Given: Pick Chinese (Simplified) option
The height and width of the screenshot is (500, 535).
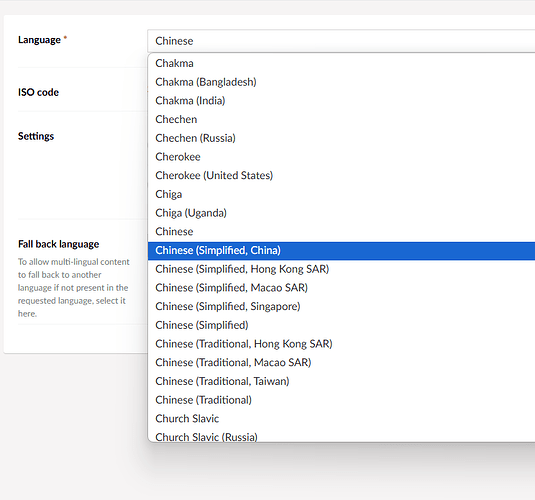Looking at the screenshot, I should coord(341,325).
